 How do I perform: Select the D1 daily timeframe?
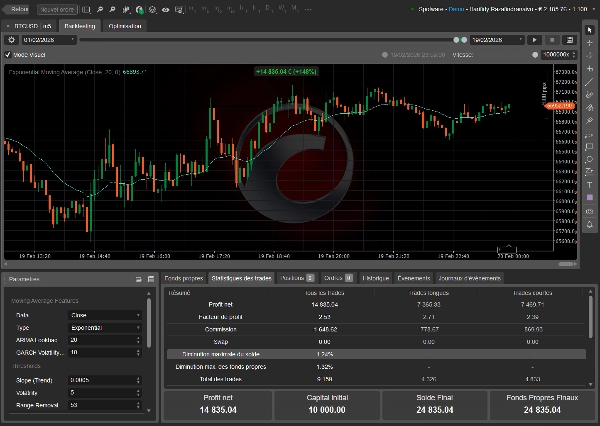[268, 8]
